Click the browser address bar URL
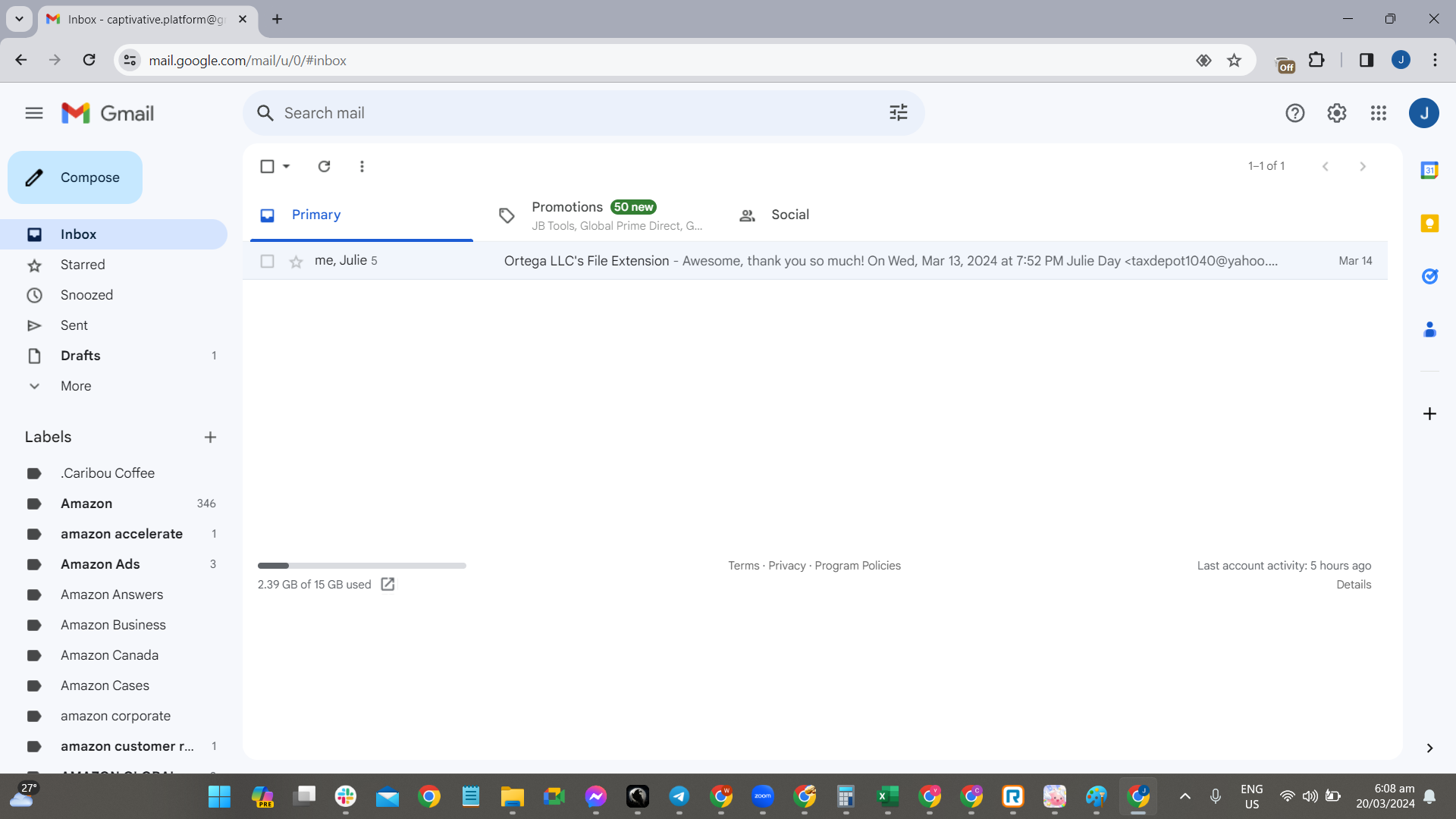Screen dimensions: 1456x819 pyautogui.click(x=247, y=61)
